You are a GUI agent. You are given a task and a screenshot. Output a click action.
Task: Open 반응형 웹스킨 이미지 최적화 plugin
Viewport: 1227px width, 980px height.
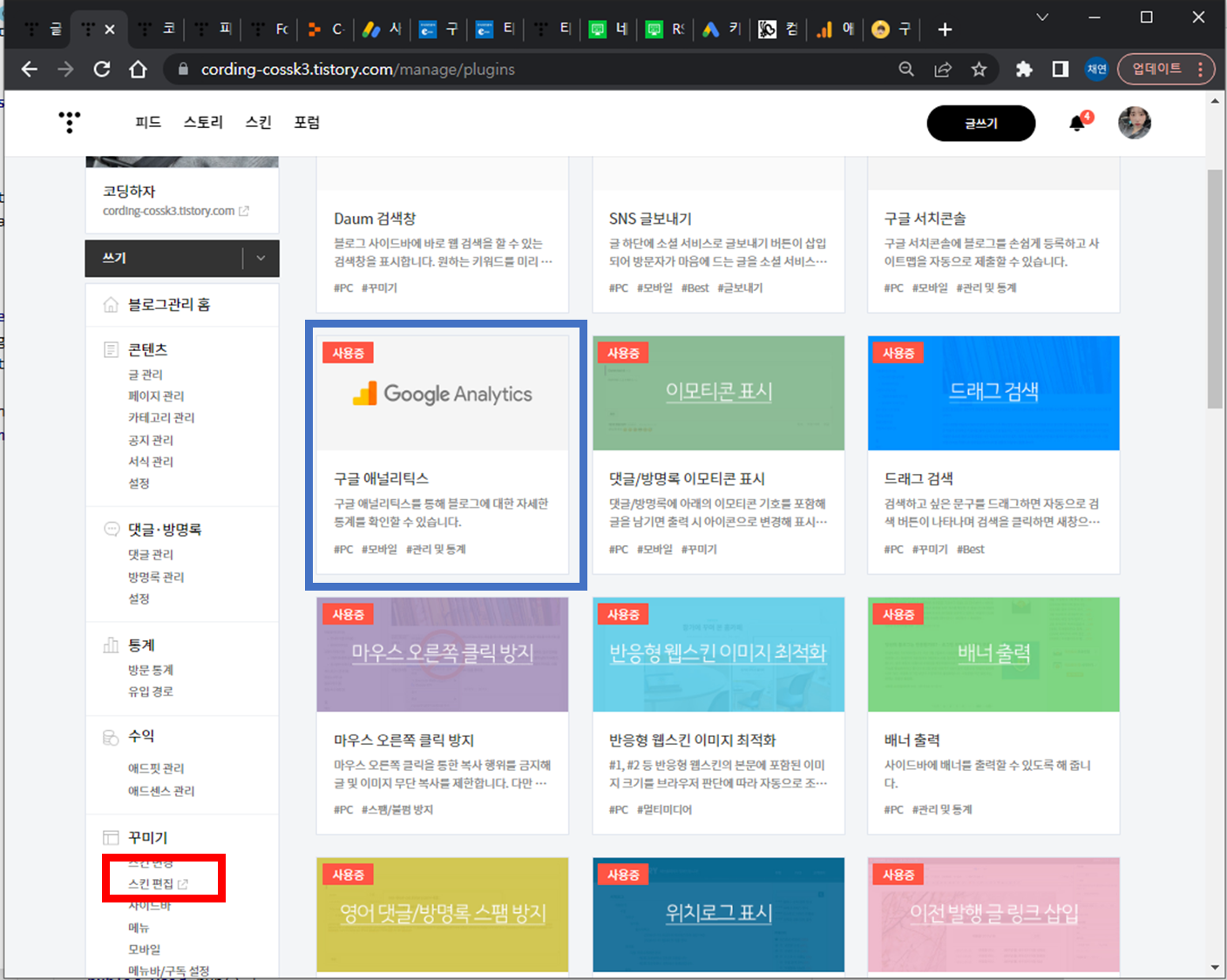(719, 716)
